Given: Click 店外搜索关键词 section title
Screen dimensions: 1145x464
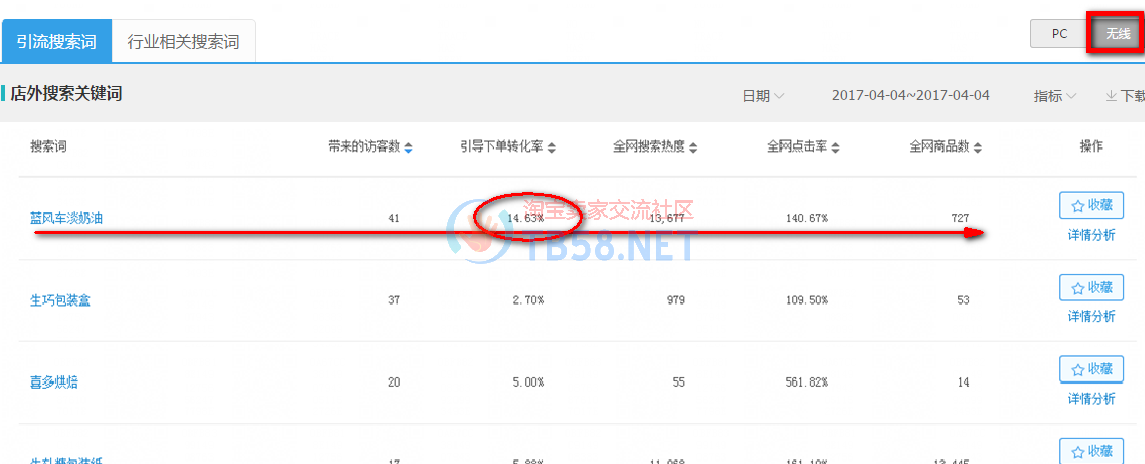Looking at the screenshot, I should coord(66,94).
